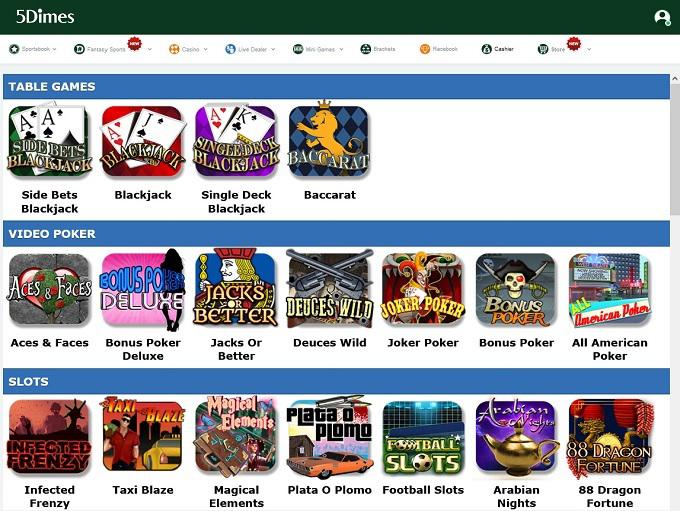Screen dimensions: 680x511
Task: Click the 5Dimes logo link
Action: point(45,17)
